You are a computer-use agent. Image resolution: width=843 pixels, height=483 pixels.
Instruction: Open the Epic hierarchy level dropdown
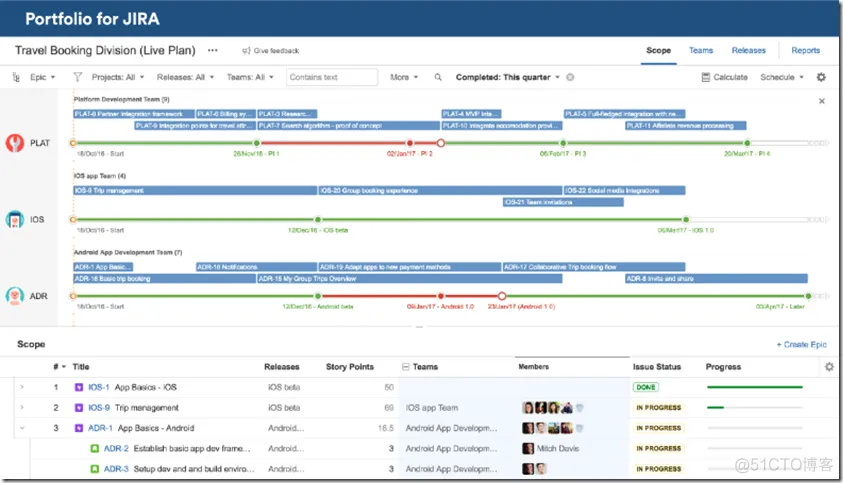click(x=42, y=77)
